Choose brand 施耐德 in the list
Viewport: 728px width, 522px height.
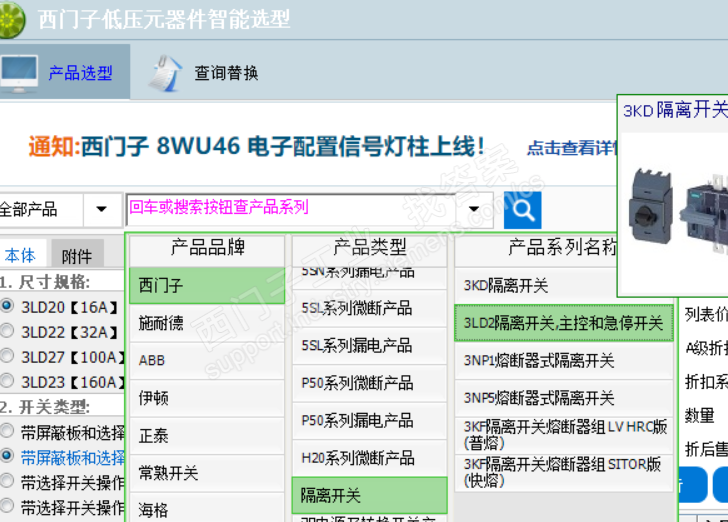coord(207,323)
